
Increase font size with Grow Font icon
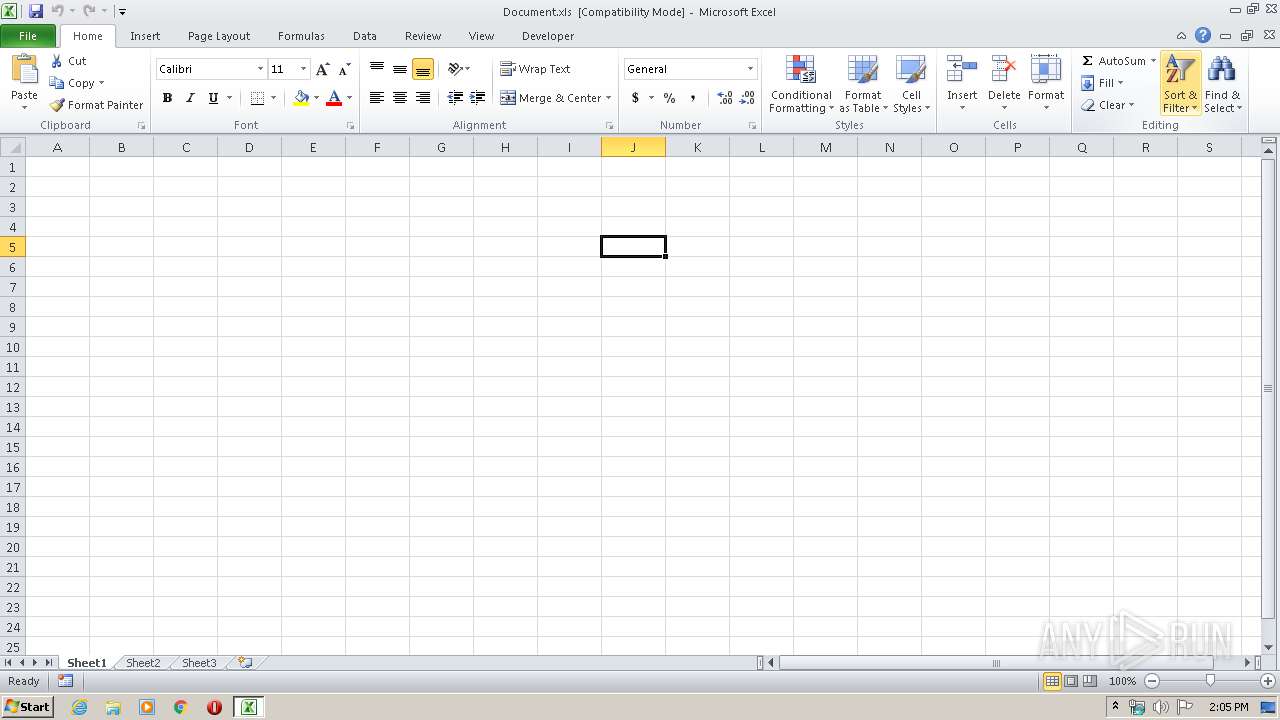point(322,69)
